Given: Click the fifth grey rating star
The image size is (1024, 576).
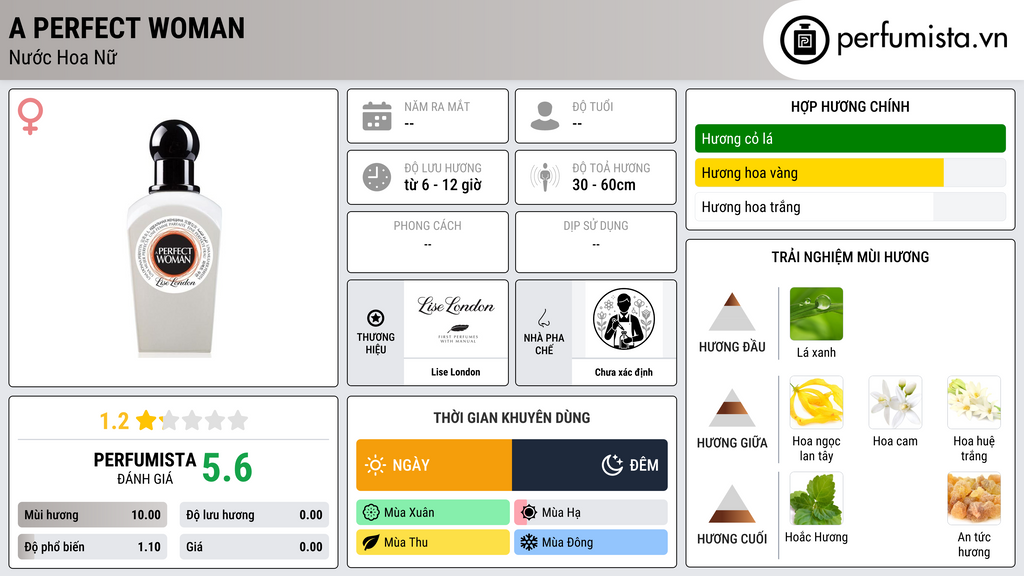Looking at the screenshot, I should 238,420.
